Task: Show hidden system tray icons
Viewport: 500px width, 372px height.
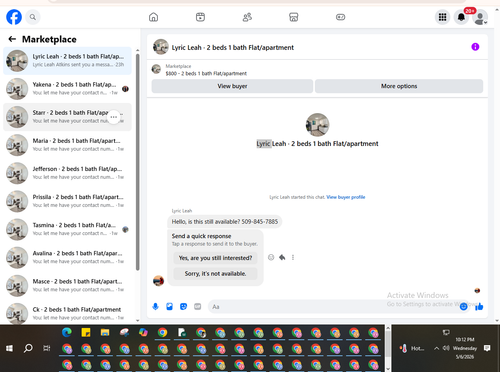Action: (436, 348)
